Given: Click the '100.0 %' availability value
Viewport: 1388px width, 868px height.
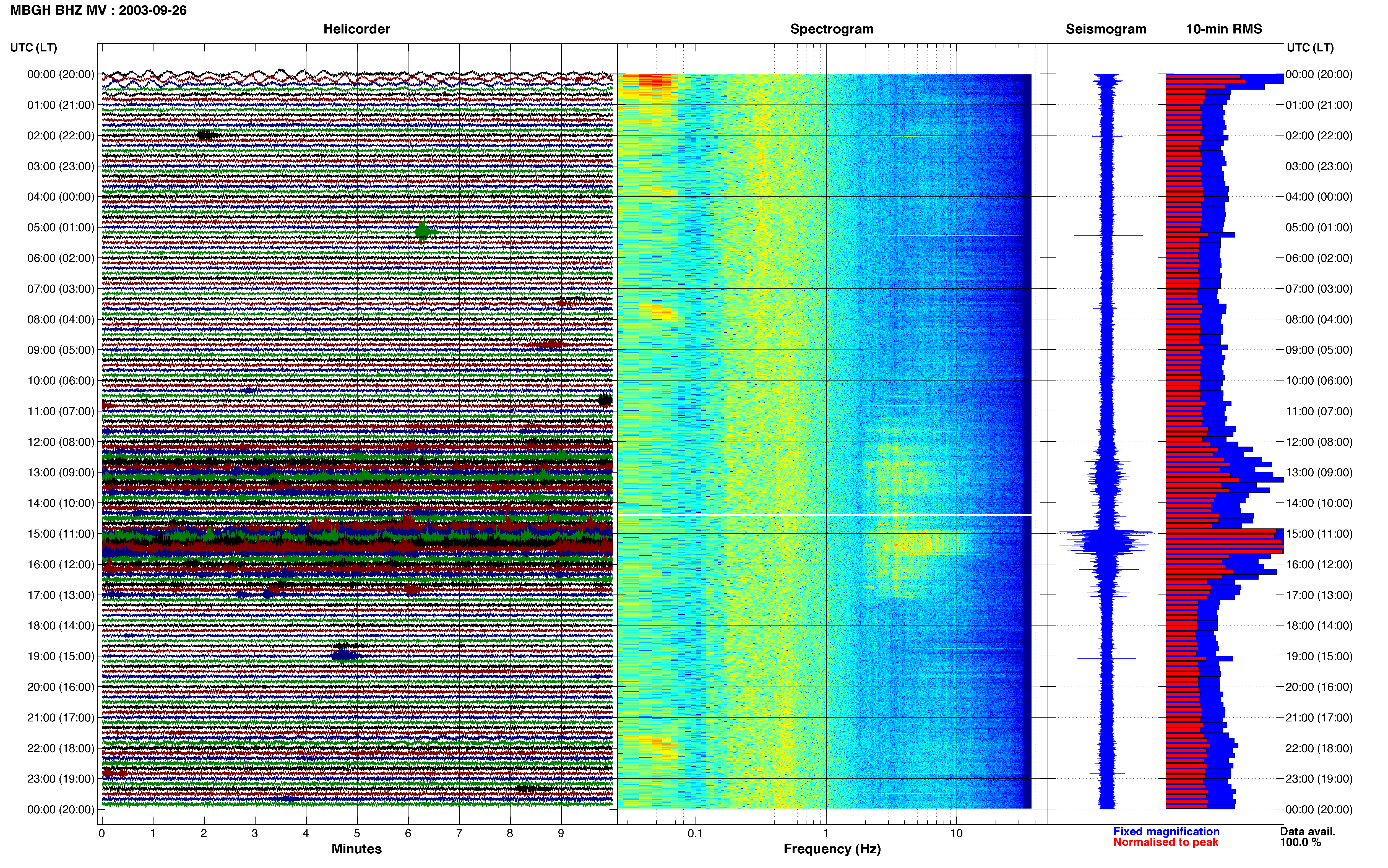Looking at the screenshot, I should [1300, 842].
